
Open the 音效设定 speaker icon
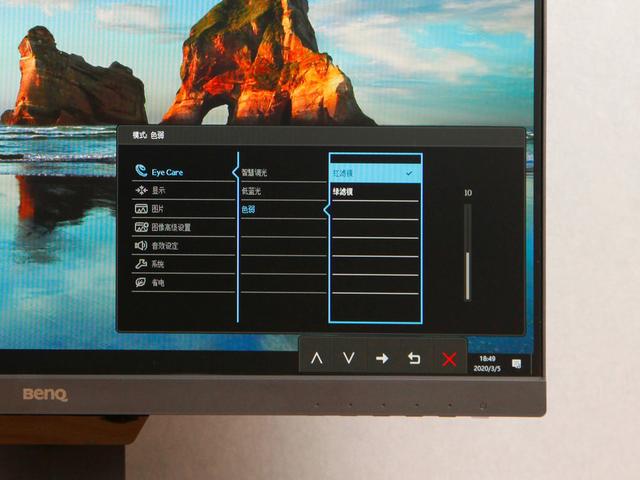click(x=141, y=245)
